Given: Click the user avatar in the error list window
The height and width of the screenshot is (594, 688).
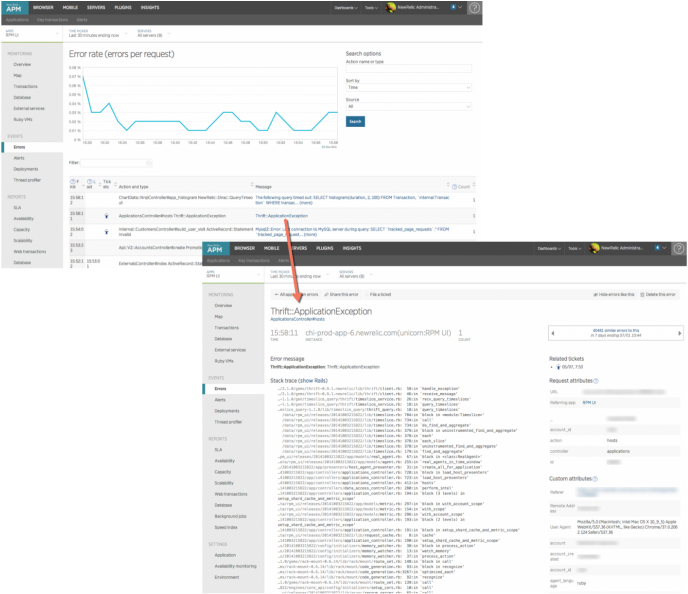Looking at the screenshot, I should [x=391, y=7].
